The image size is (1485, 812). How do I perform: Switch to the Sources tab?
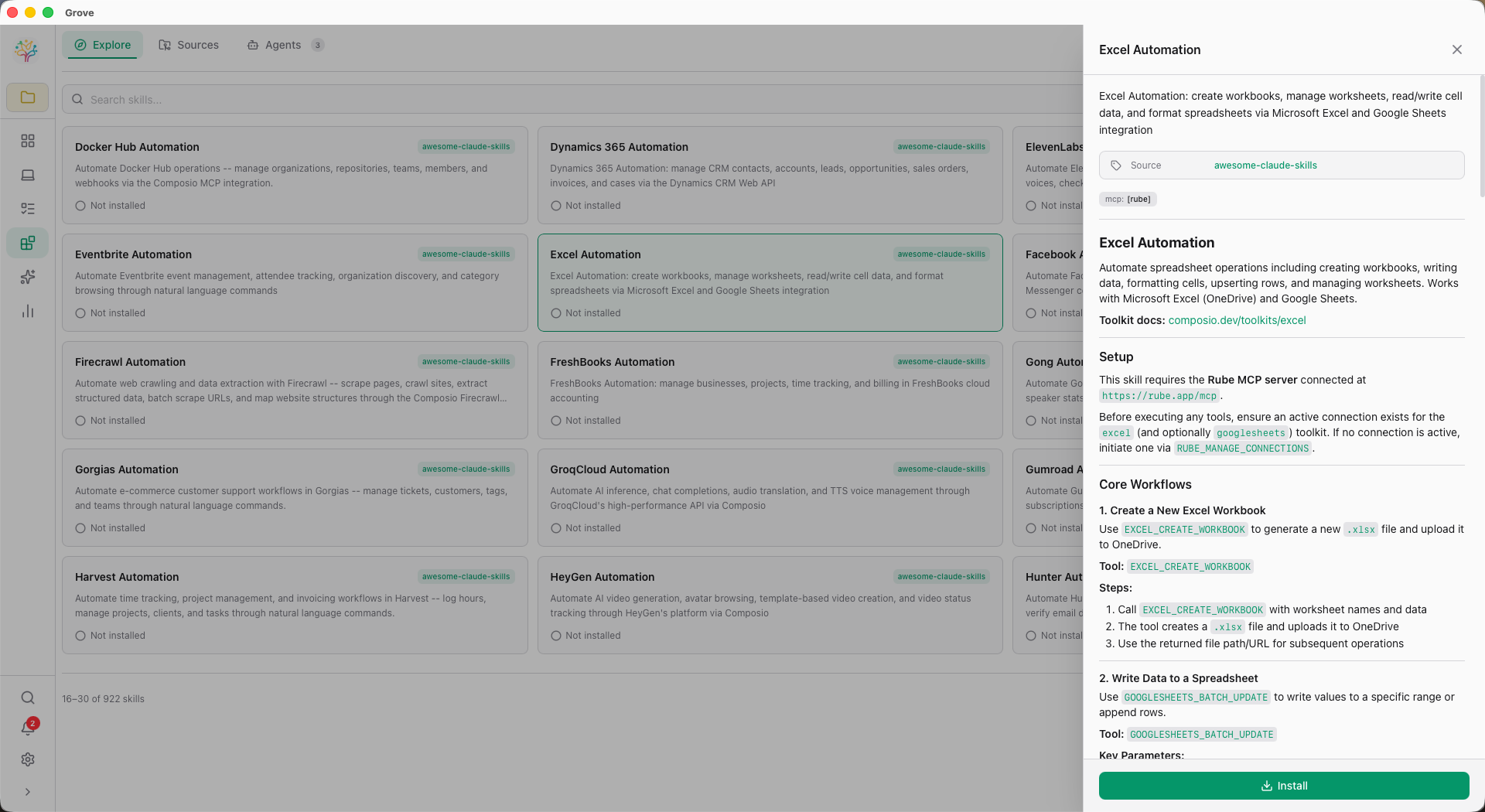coord(189,45)
